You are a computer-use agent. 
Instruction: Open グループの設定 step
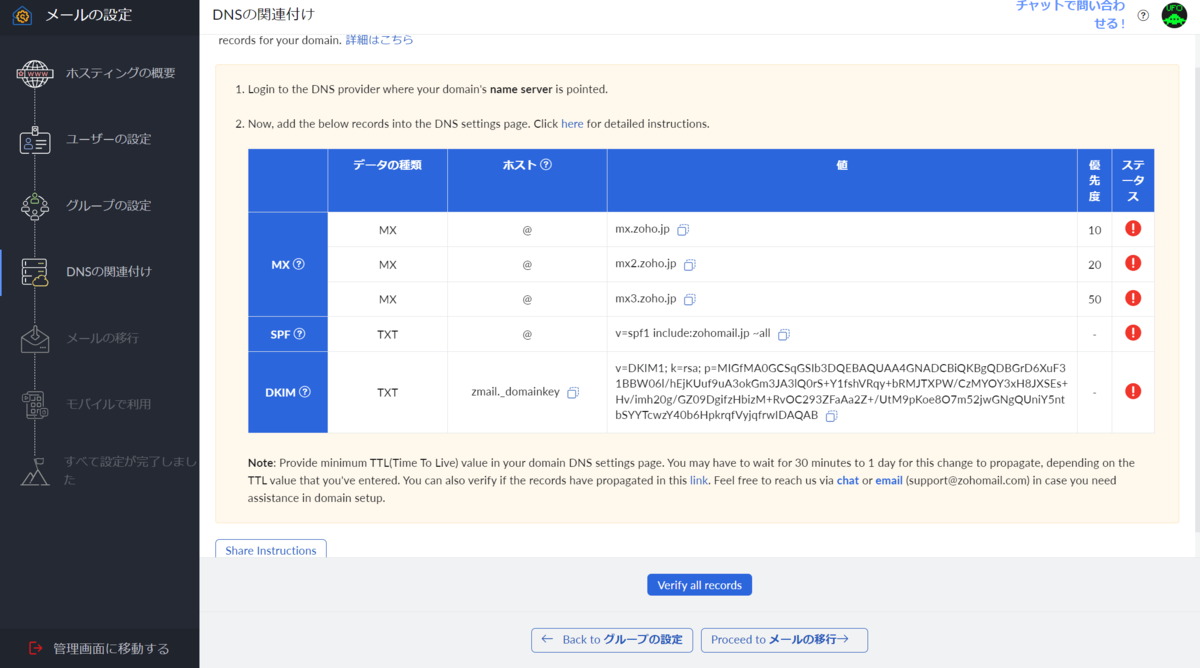pyautogui.click(x=108, y=205)
